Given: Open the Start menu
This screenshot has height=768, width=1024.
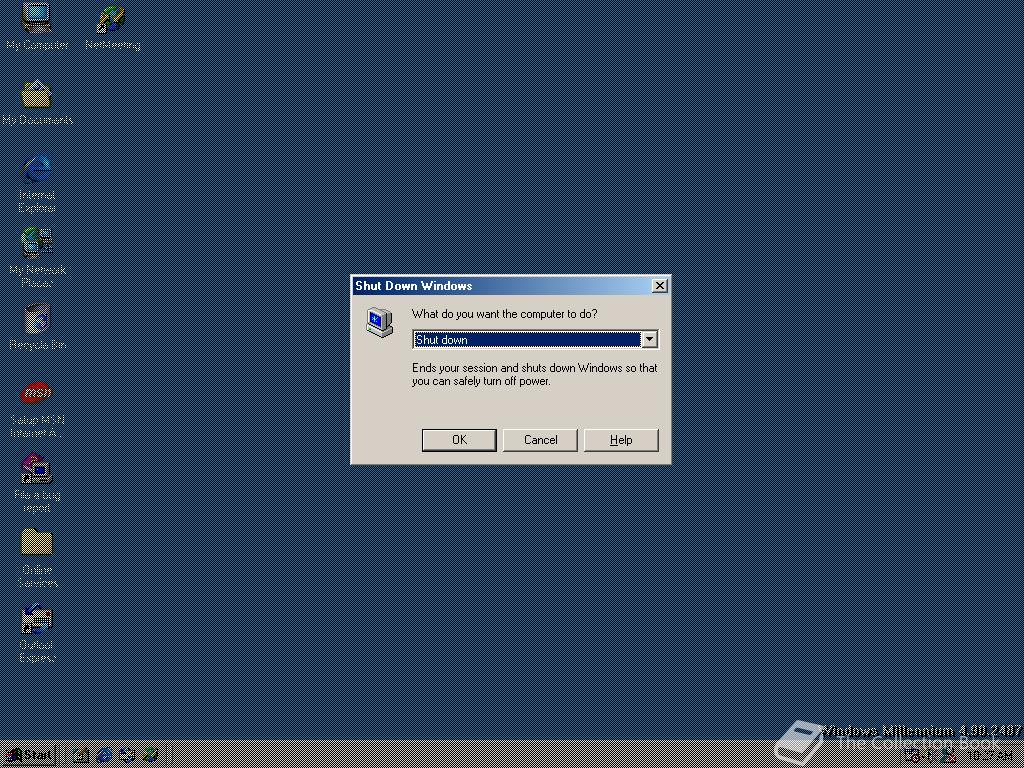Looking at the screenshot, I should click(x=29, y=756).
